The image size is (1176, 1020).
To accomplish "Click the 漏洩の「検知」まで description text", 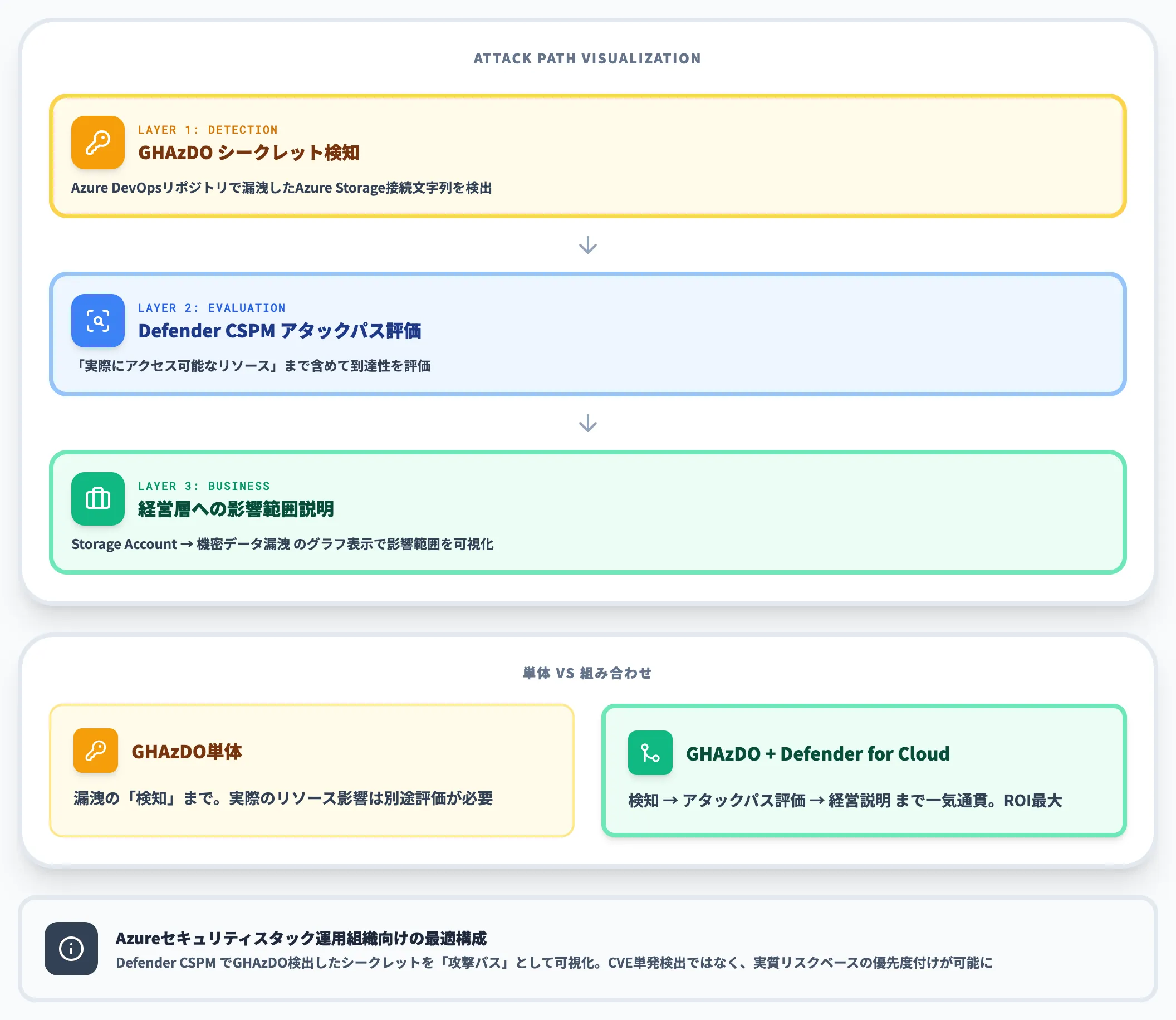I will coord(283,798).
